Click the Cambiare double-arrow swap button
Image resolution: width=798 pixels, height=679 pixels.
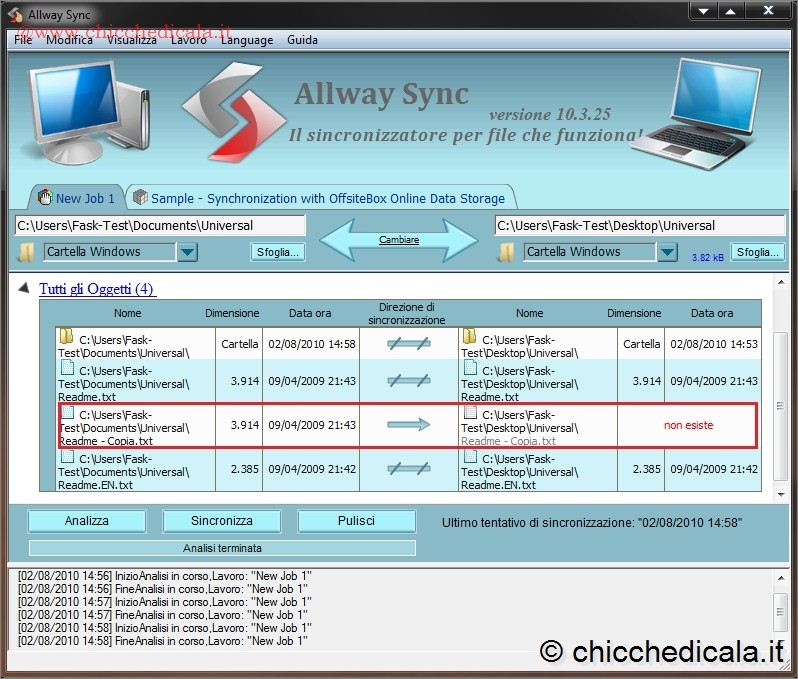tap(399, 240)
